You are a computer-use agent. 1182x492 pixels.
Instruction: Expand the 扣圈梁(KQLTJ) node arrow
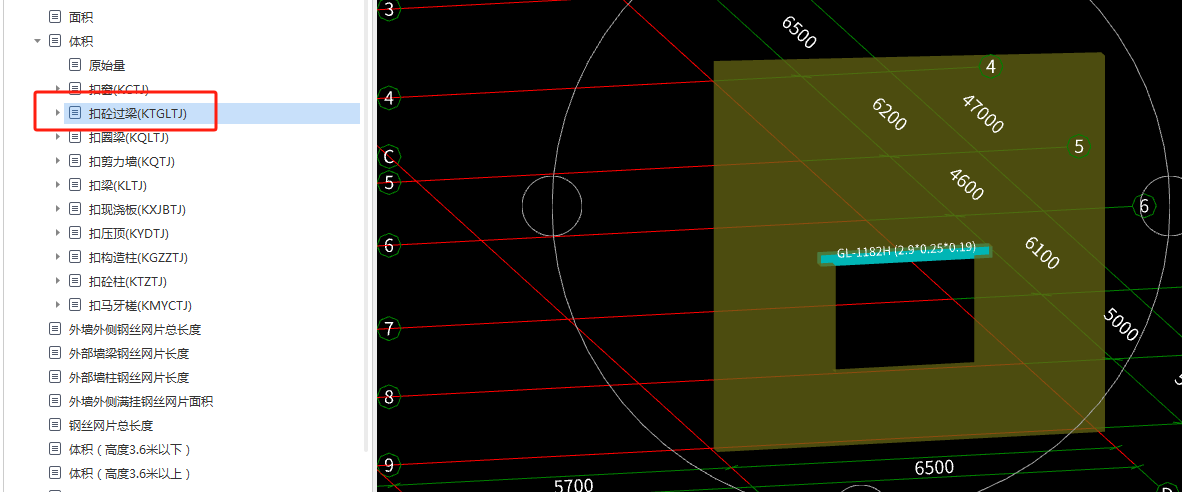pos(58,137)
